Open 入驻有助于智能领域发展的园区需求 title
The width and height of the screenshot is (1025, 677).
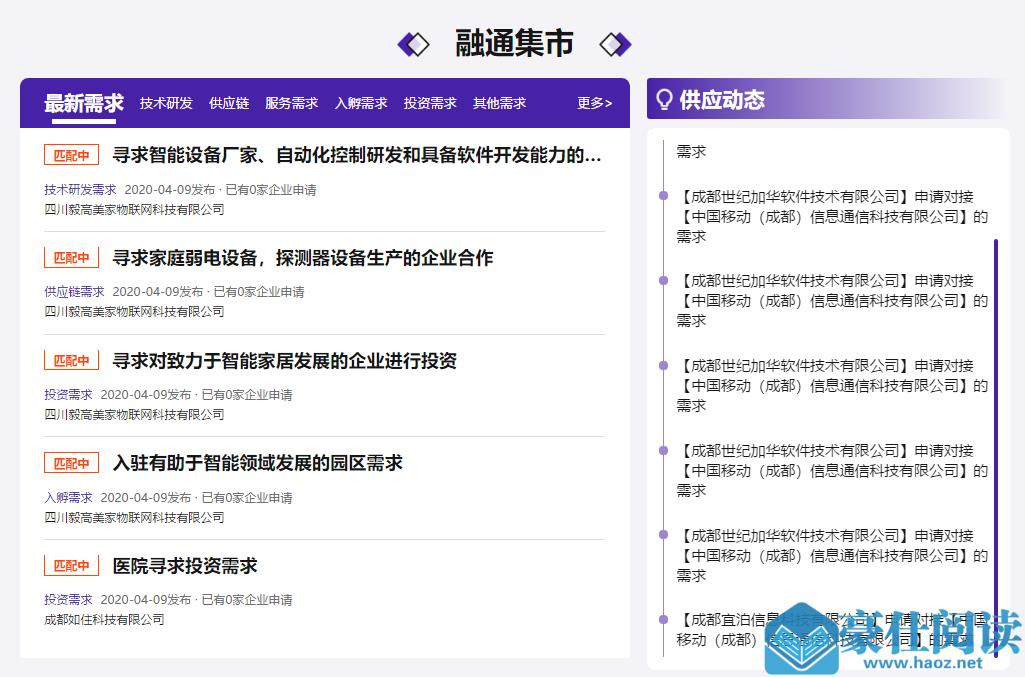[258, 463]
